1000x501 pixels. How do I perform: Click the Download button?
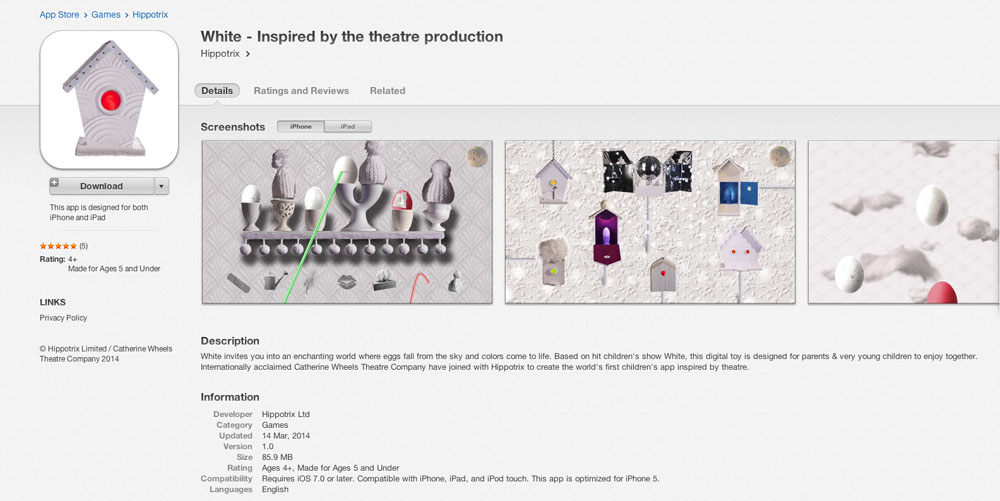pyautogui.click(x=101, y=186)
